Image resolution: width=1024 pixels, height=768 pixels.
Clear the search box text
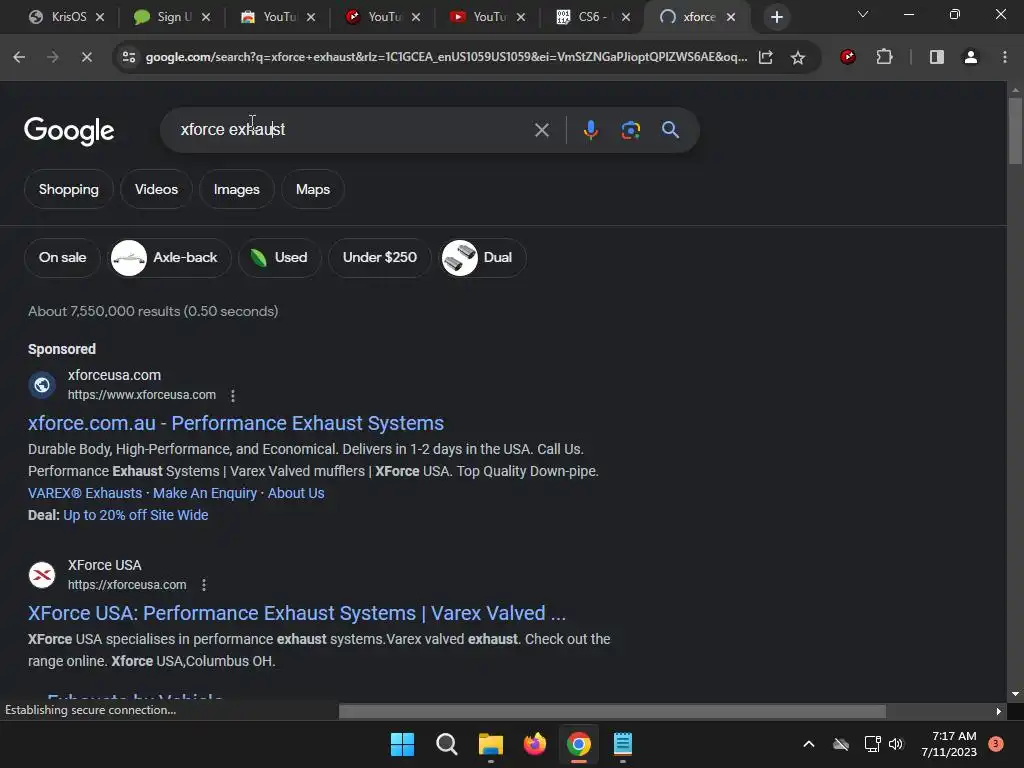[541, 130]
